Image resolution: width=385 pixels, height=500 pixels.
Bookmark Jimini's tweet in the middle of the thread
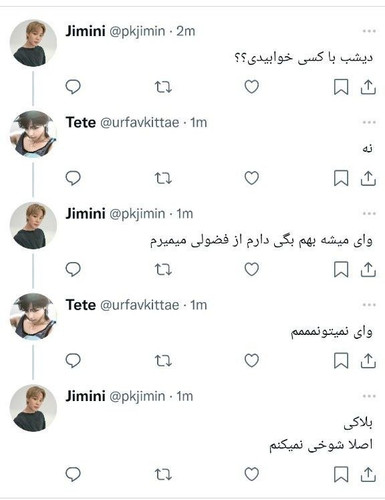[341, 269]
